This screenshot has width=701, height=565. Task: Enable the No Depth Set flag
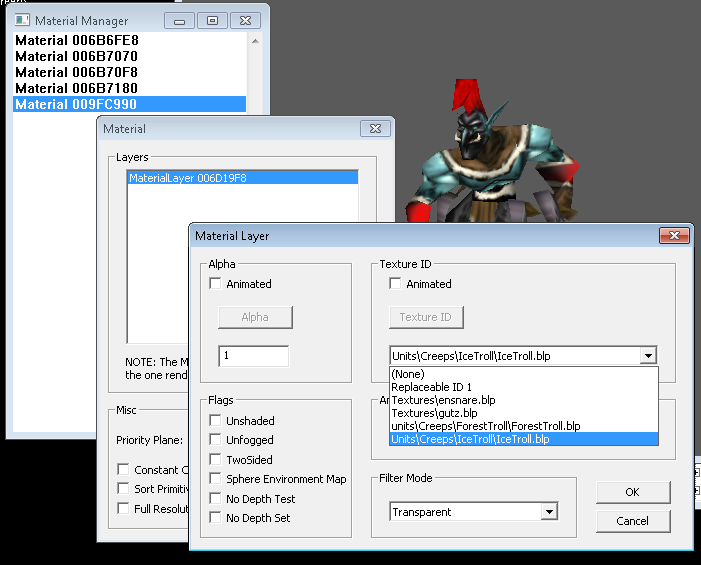point(215,518)
